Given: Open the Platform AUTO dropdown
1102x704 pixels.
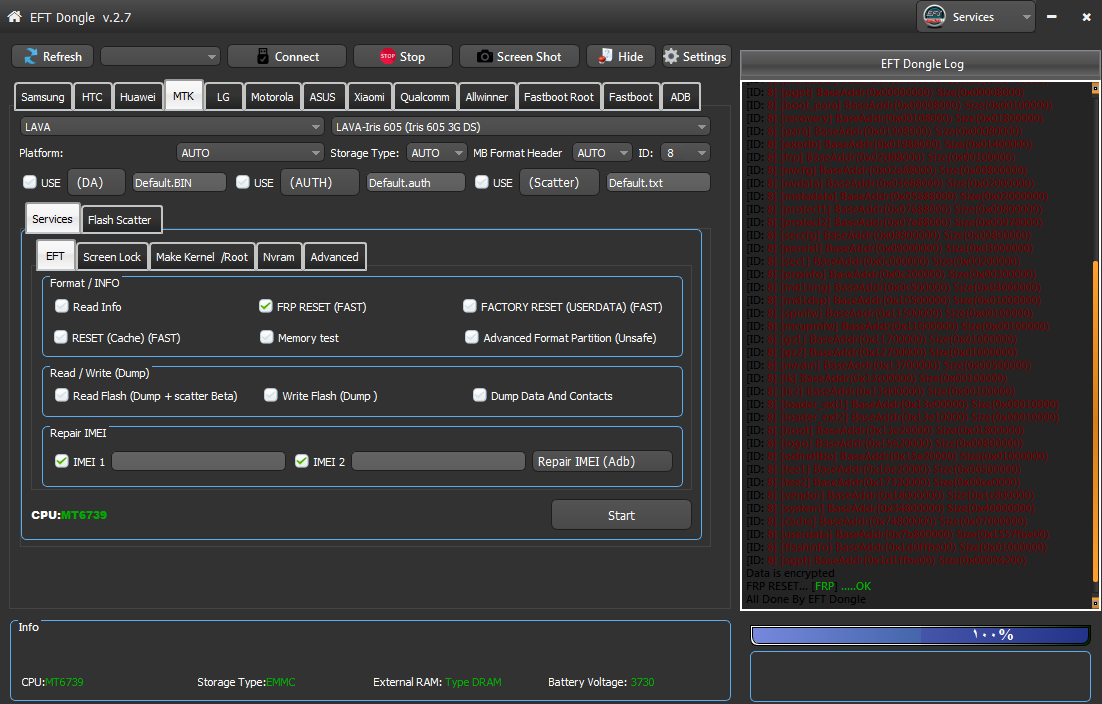Looking at the screenshot, I should click(x=249, y=152).
